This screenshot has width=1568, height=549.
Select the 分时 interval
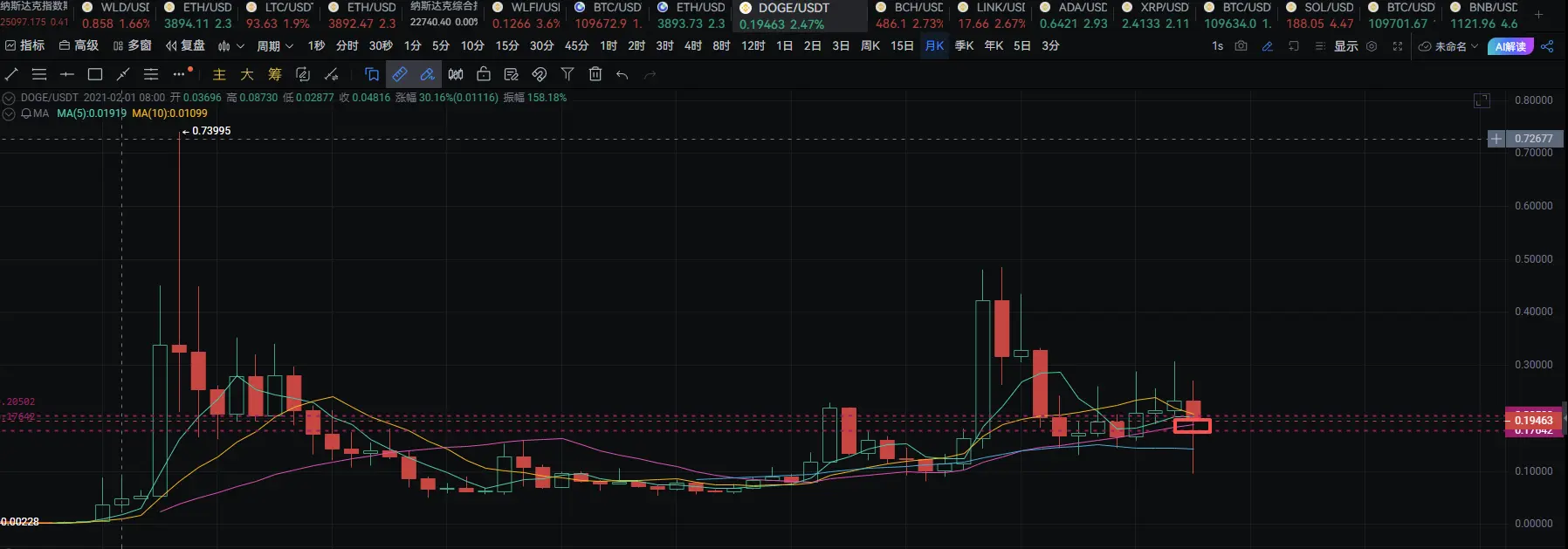(347, 45)
